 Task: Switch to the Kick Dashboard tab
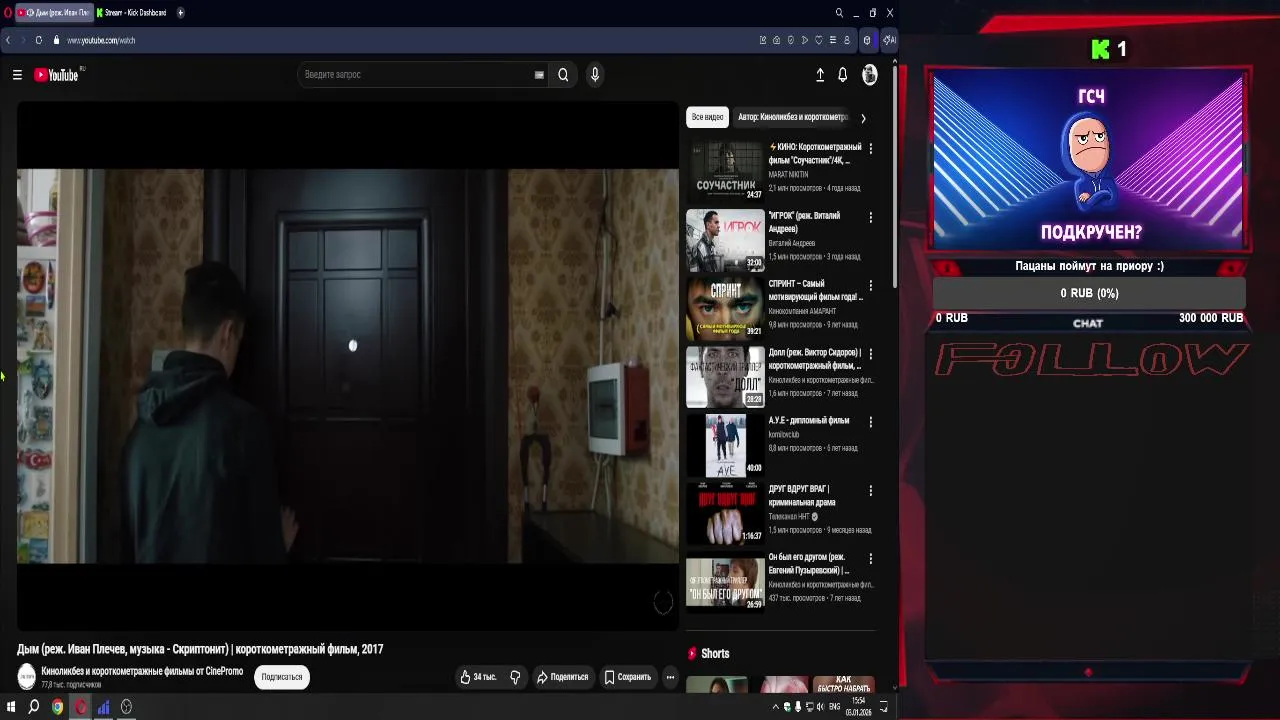(132, 13)
